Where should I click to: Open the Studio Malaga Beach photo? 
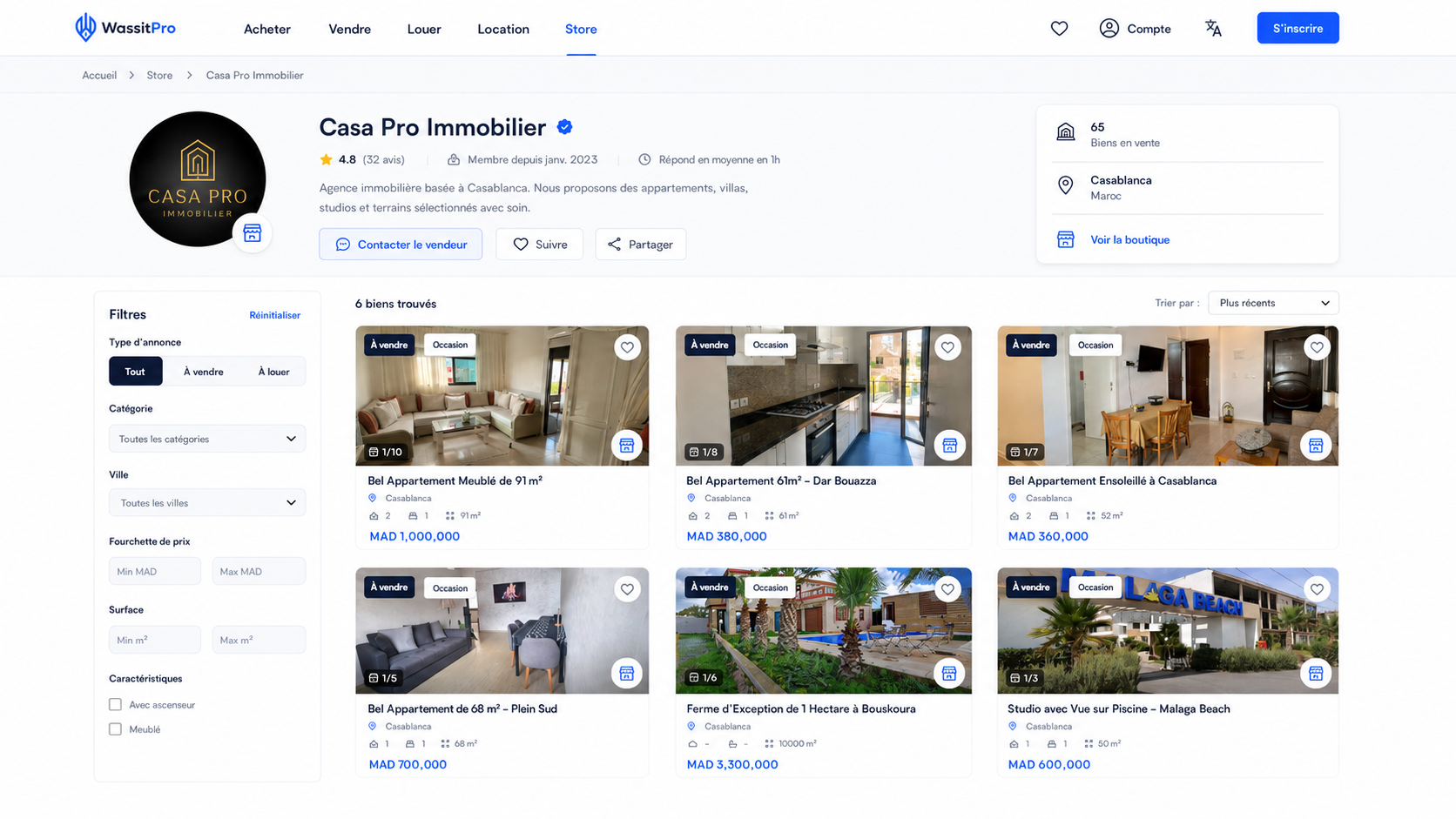pyautogui.click(x=1168, y=631)
